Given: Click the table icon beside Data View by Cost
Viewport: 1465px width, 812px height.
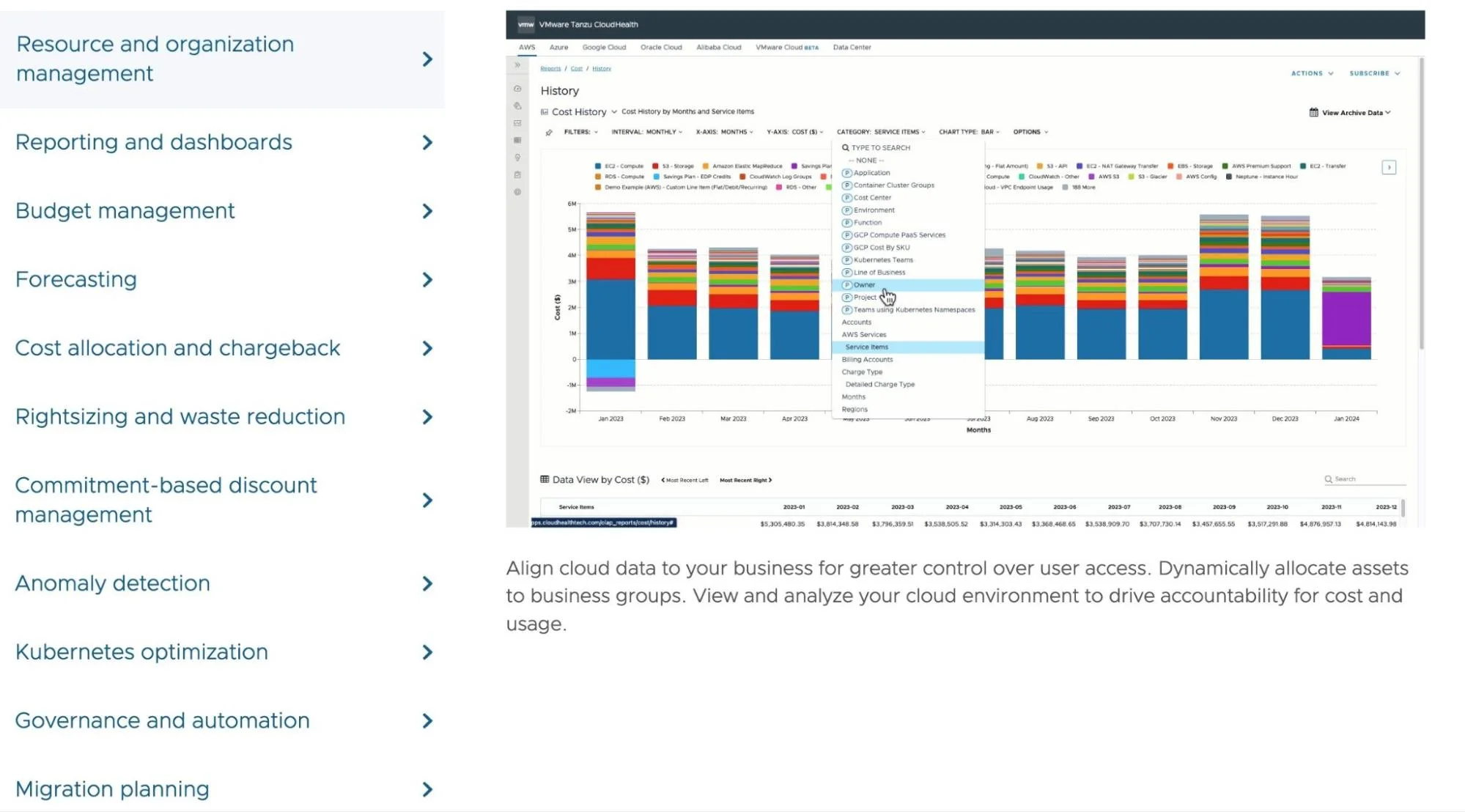Looking at the screenshot, I should coord(545,479).
